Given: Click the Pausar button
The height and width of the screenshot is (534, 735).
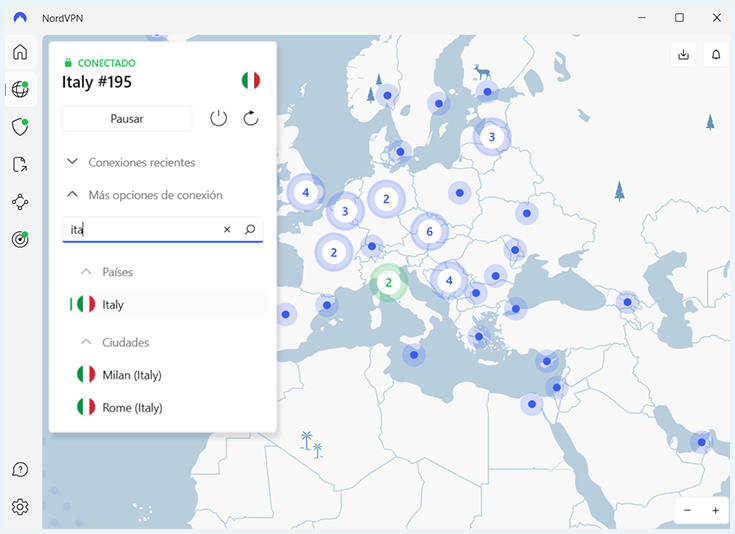Looking at the screenshot, I should (127, 119).
